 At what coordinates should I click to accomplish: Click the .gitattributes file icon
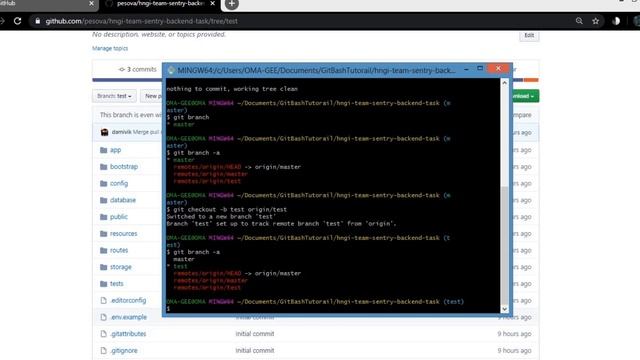click(x=104, y=334)
